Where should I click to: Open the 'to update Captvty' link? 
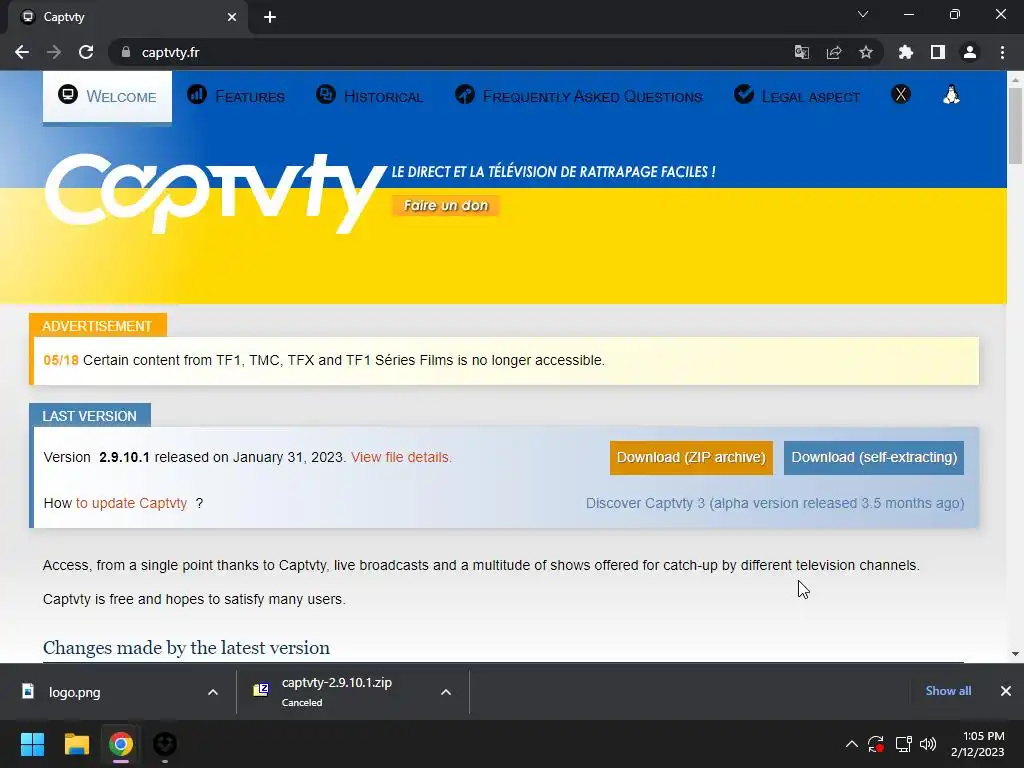pyautogui.click(x=131, y=503)
